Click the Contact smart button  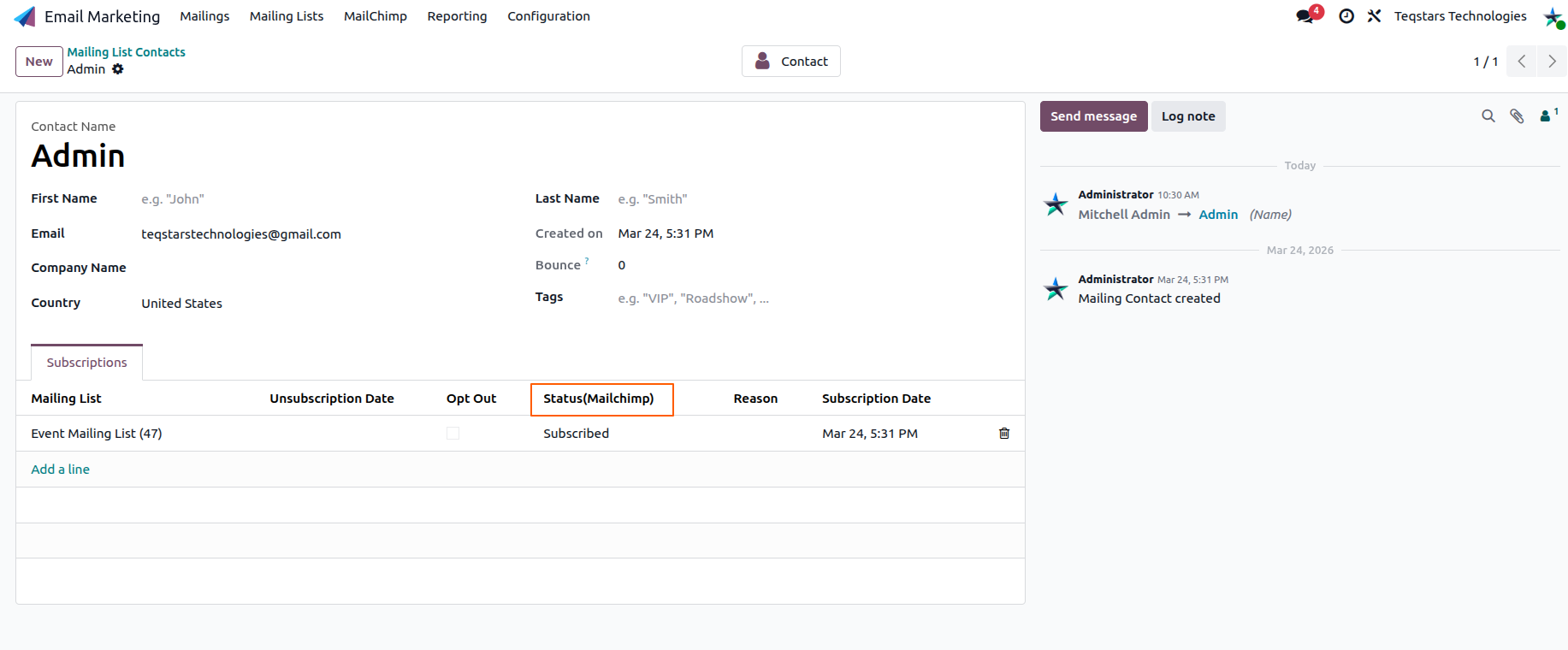pyautogui.click(x=791, y=62)
